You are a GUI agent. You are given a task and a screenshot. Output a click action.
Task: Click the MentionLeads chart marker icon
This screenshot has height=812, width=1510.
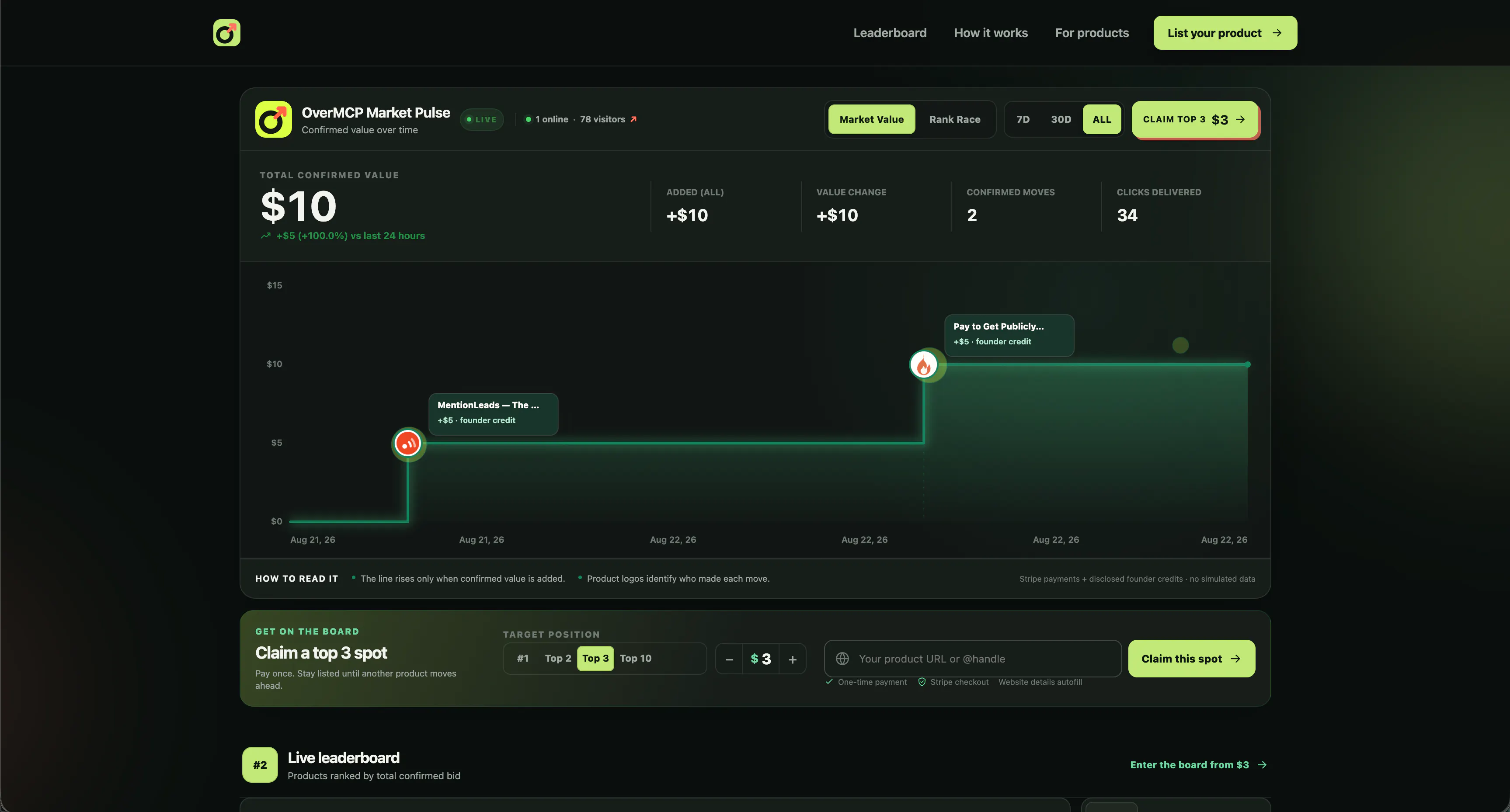point(407,444)
